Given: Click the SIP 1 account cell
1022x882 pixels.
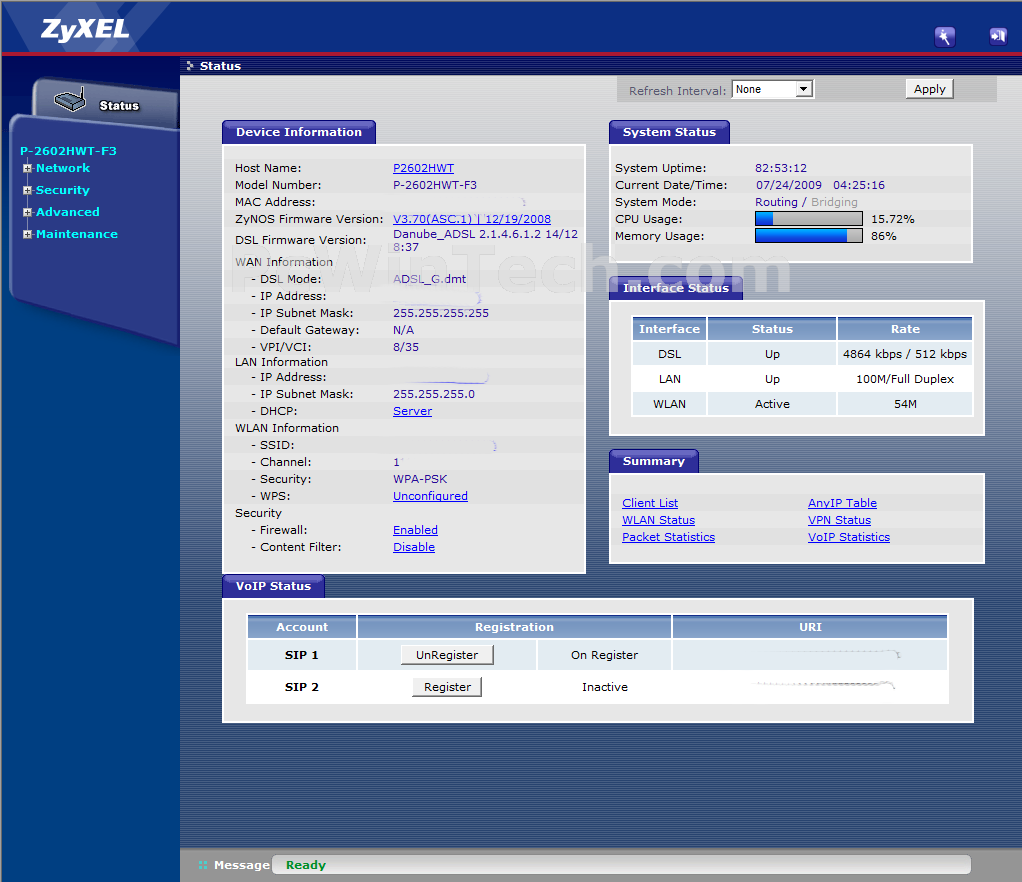Looking at the screenshot, I should click(301, 654).
